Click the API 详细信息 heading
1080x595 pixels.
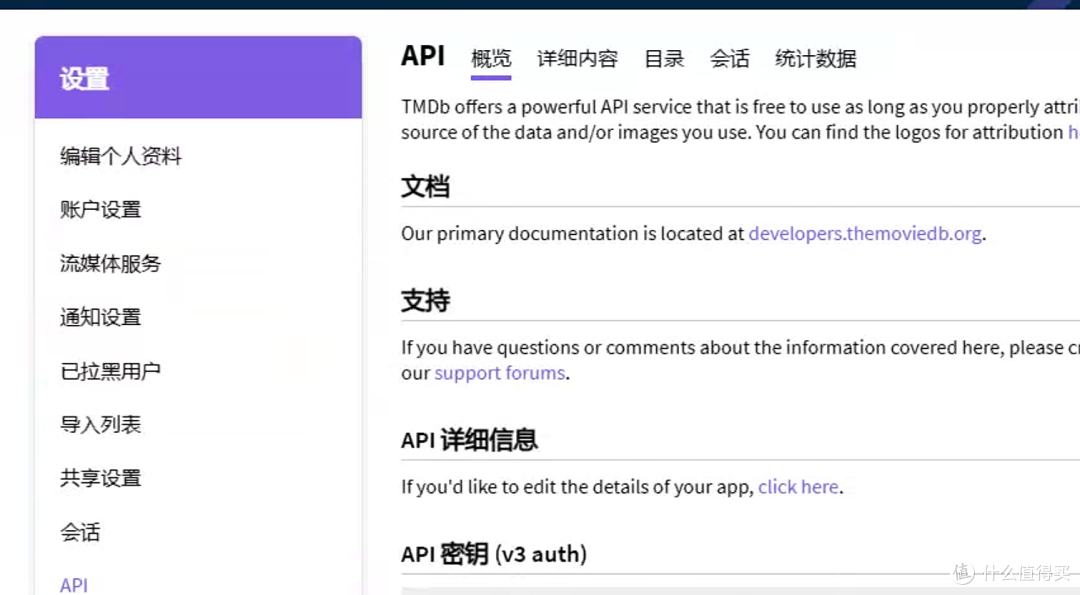point(469,439)
